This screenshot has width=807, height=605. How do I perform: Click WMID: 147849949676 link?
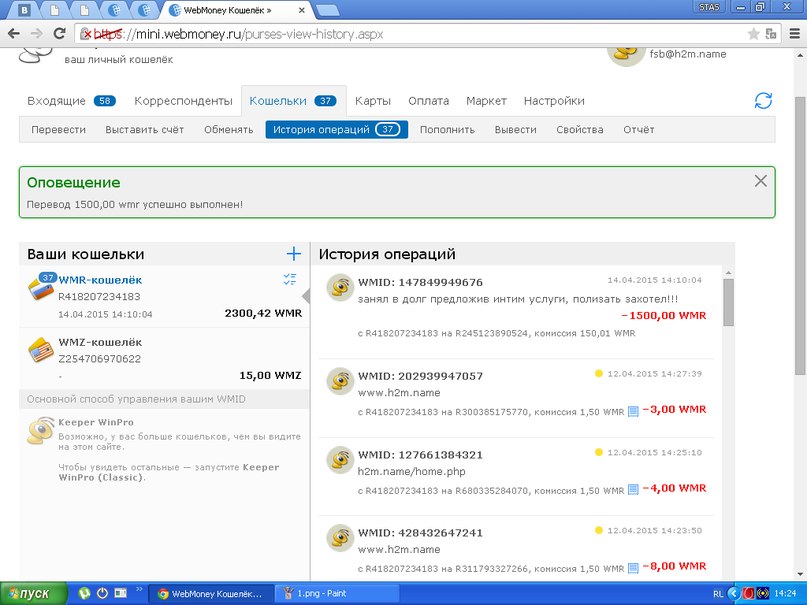point(420,282)
